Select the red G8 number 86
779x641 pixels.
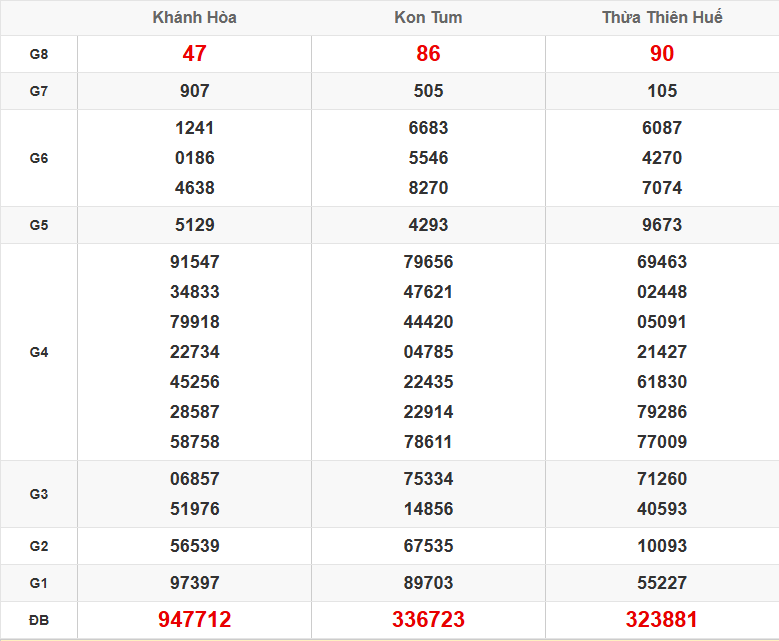click(x=428, y=54)
